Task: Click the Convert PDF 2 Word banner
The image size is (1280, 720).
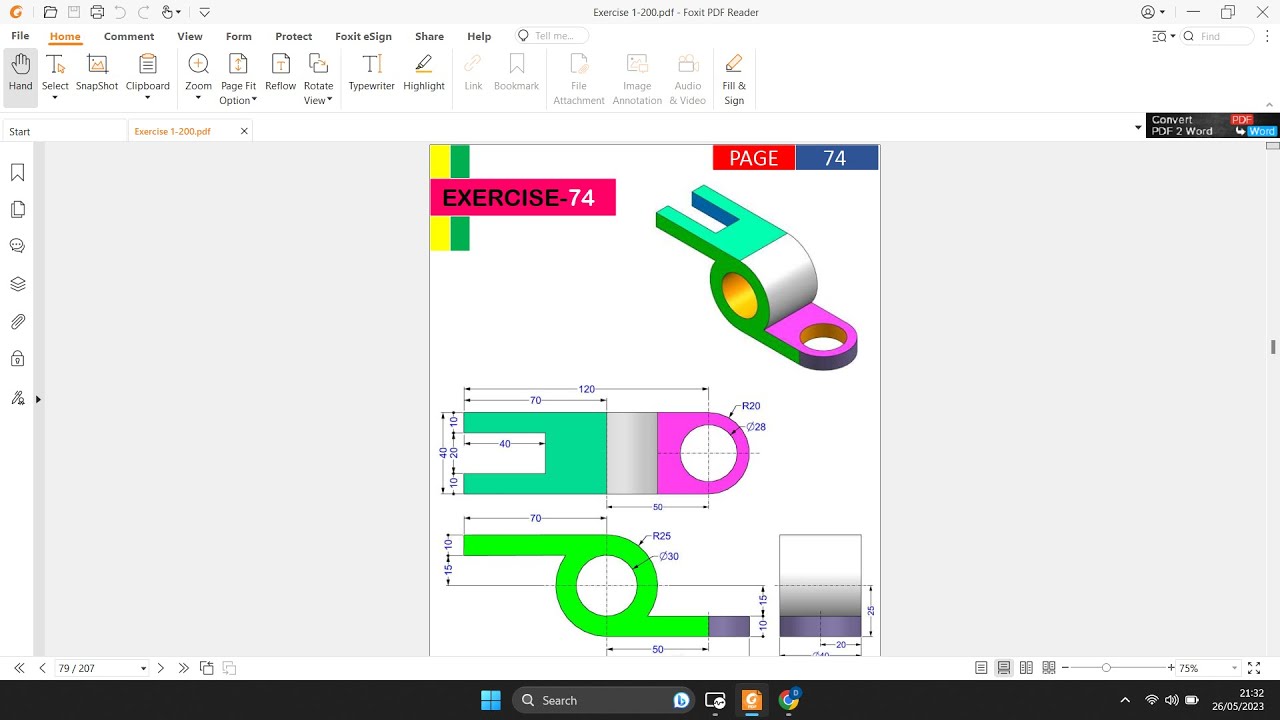Action: 1213,126
